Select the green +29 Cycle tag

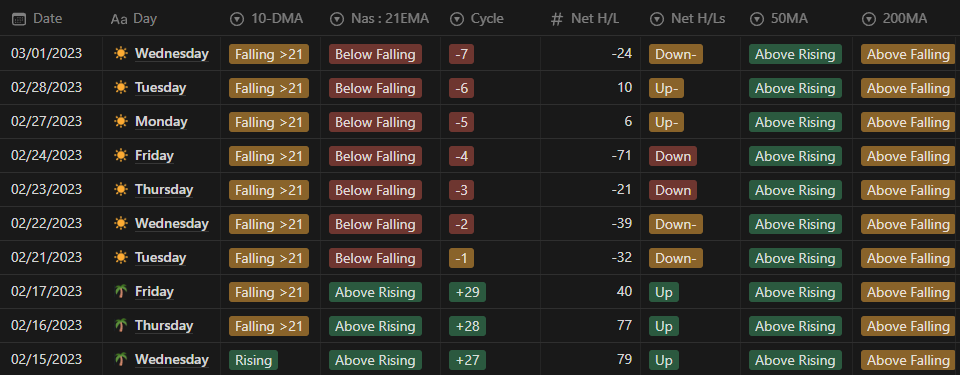467,292
